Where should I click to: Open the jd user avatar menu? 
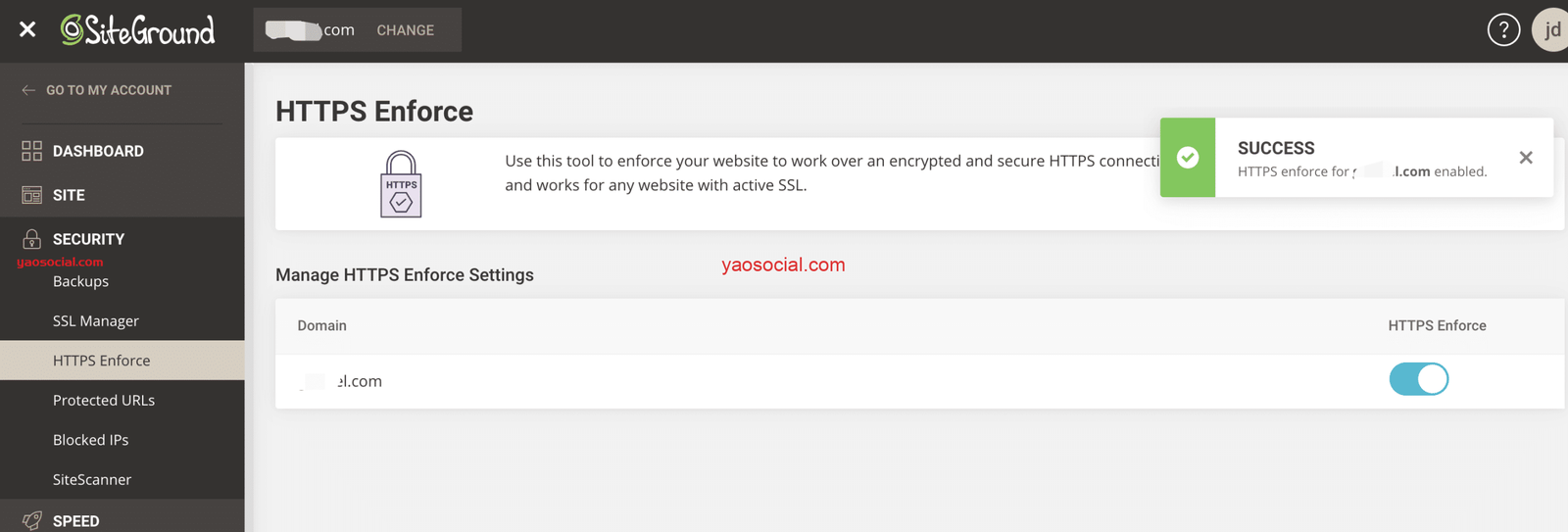click(1551, 30)
